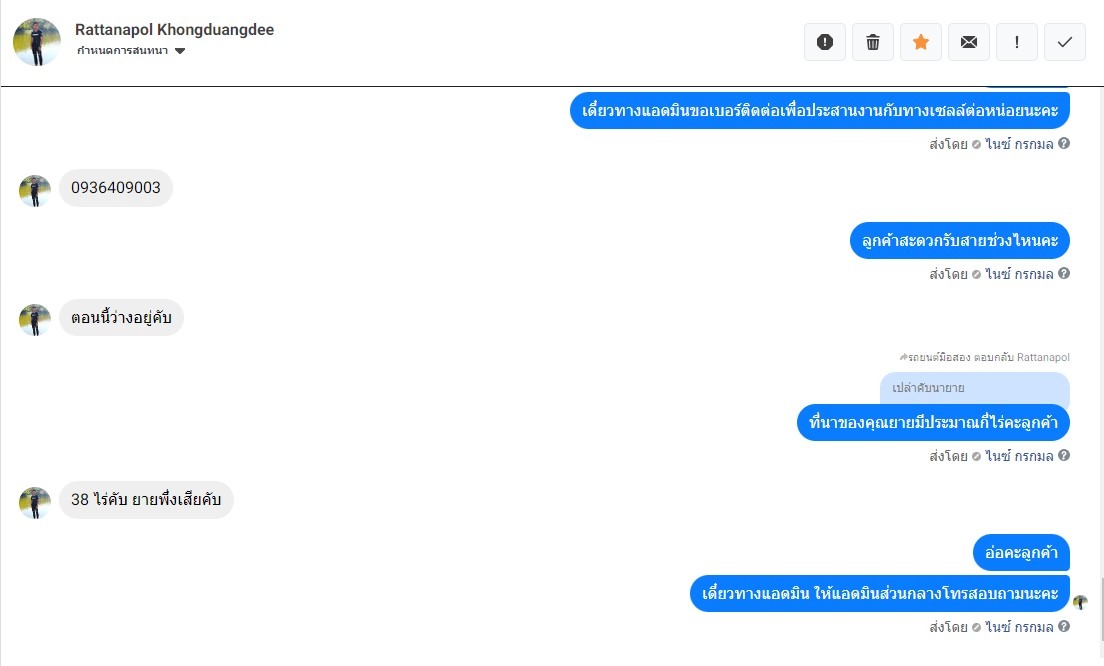Expand the กำหนดการสนทนา dropdown arrow
1104x666 pixels.
tap(180, 51)
